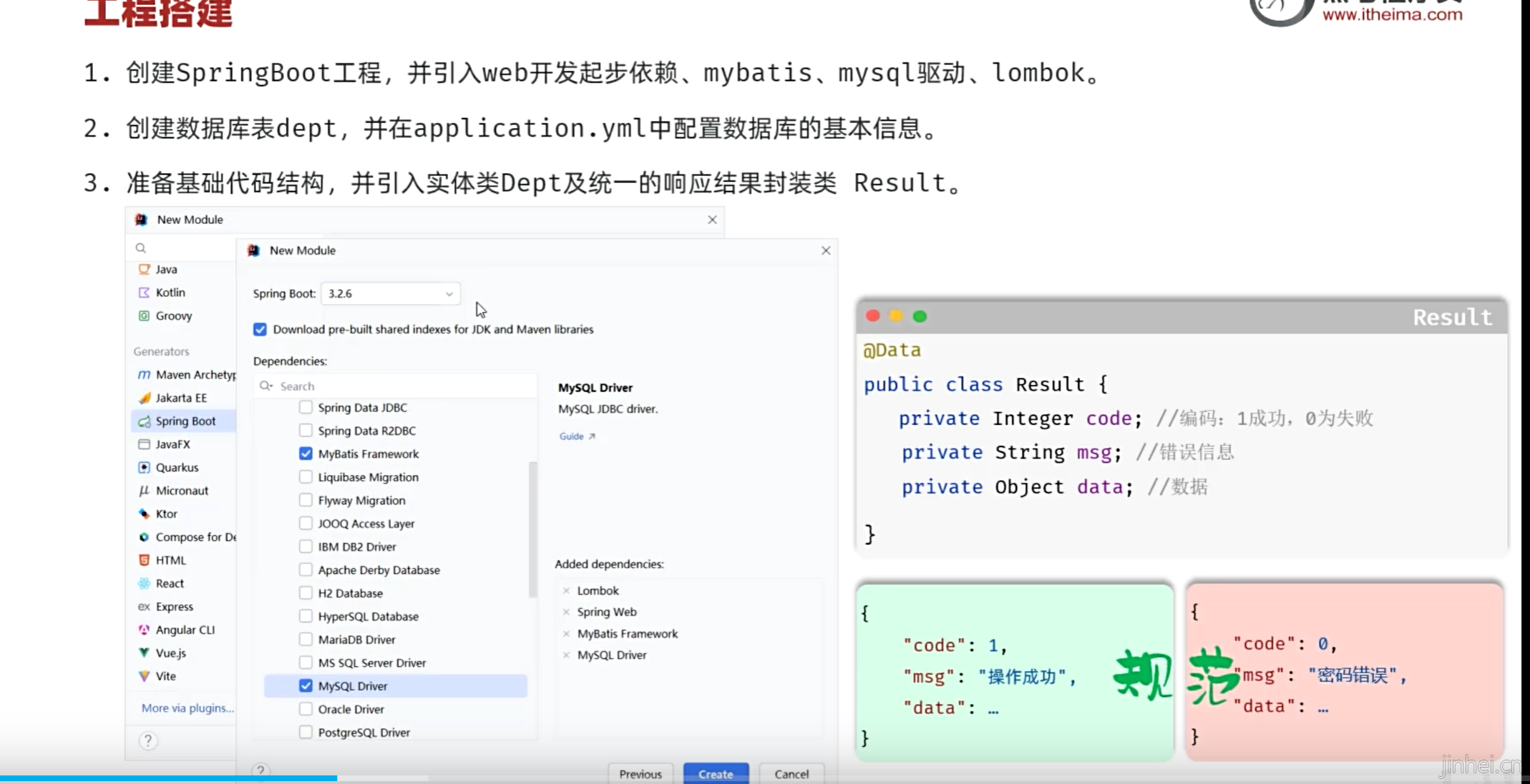This screenshot has height=784, width=1530.
Task: Choose the Express generator icon
Action: pyautogui.click(x=144, y=606)
